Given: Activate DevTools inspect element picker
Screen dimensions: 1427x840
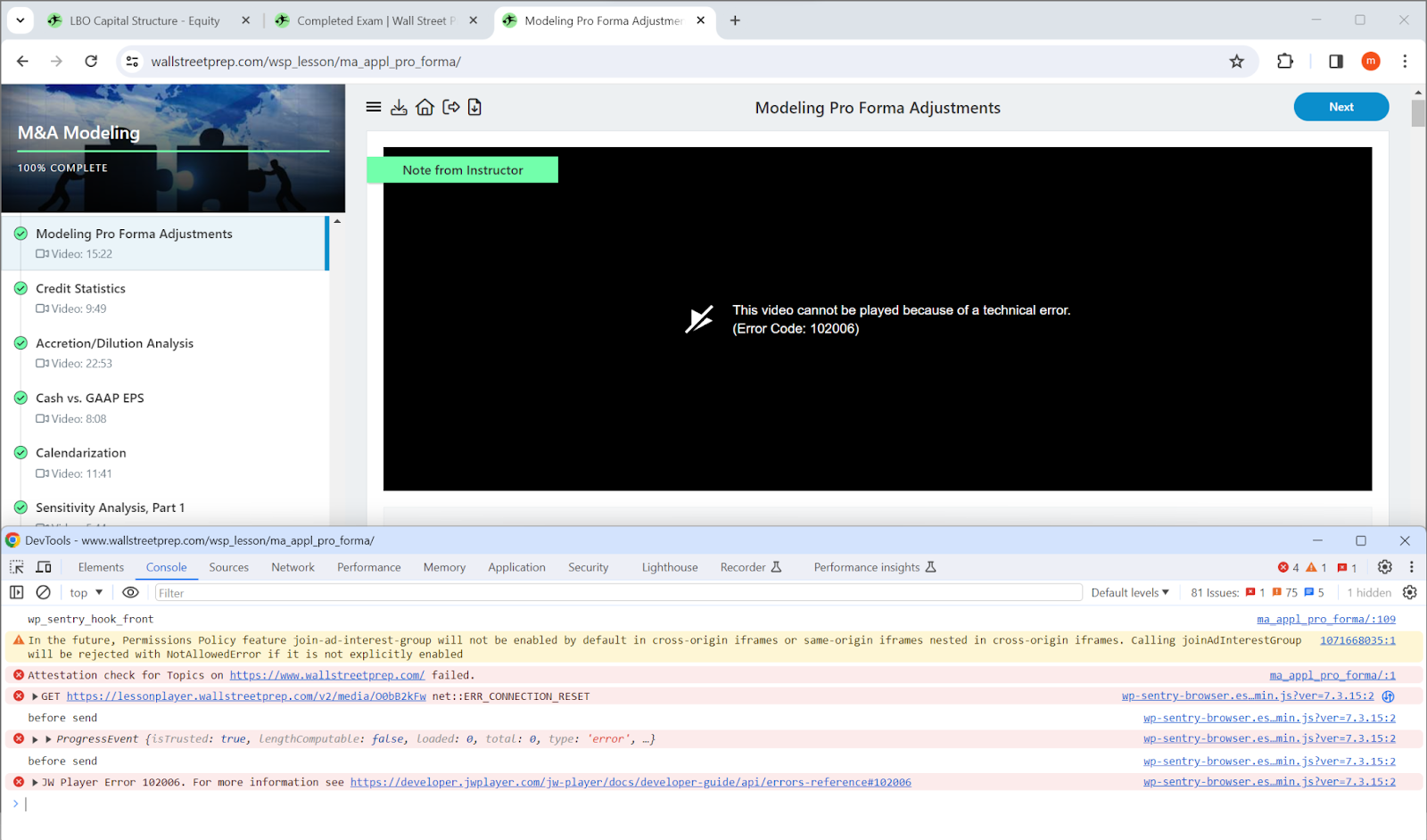Looking at the screenshot, I should point(17,567).
